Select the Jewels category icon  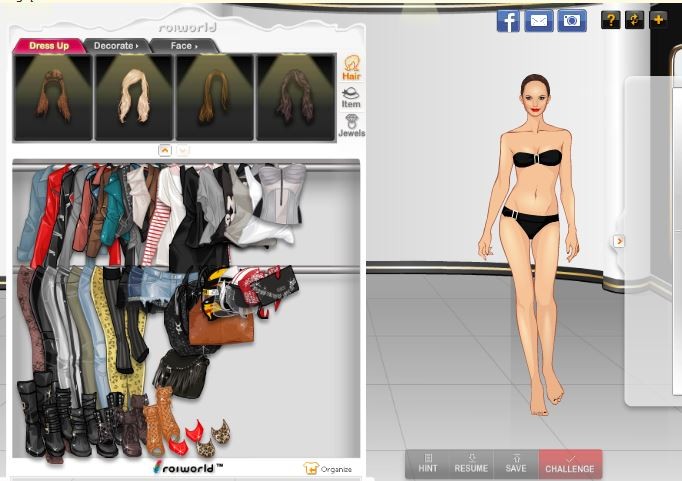(x=351, y=125)
